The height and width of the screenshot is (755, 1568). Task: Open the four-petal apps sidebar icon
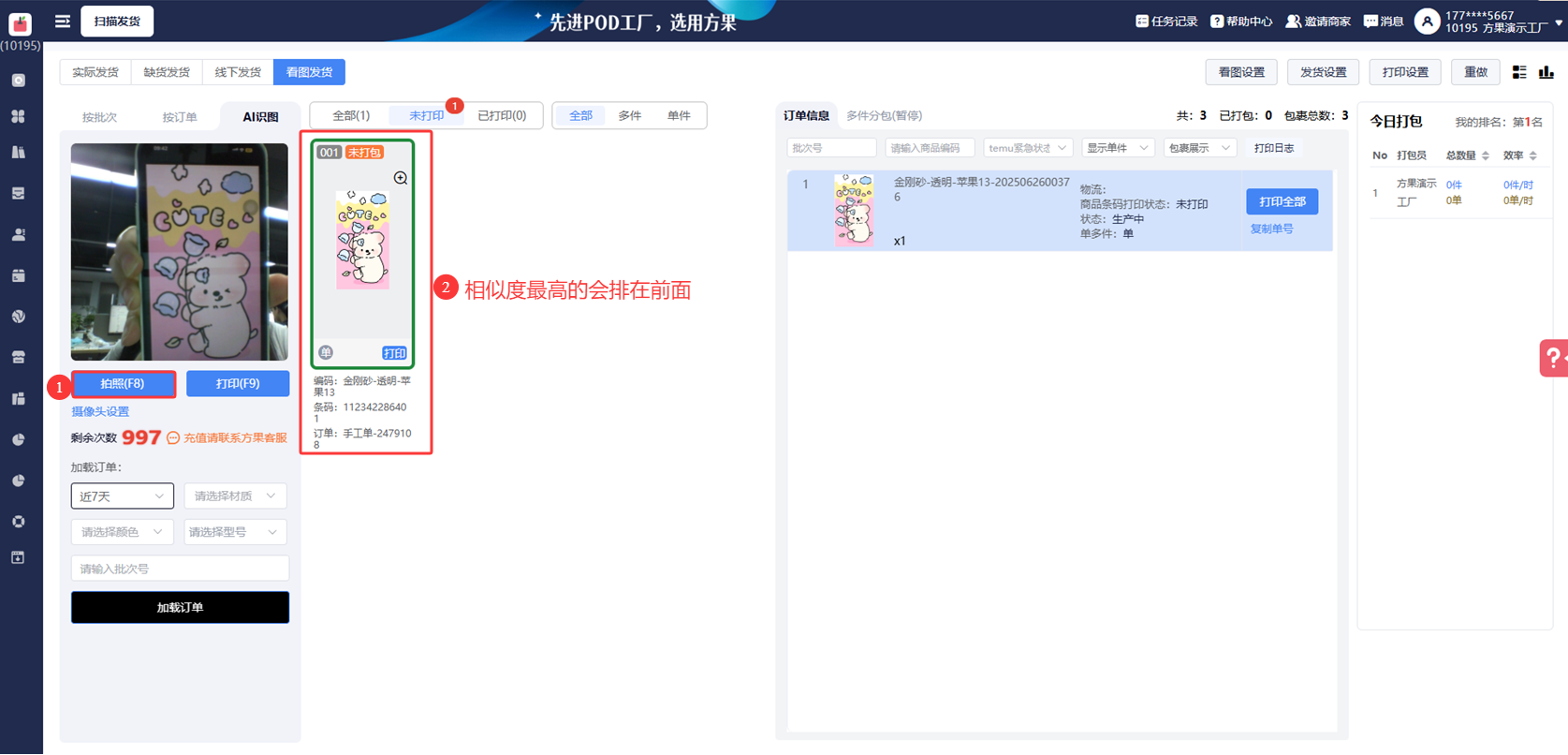(19, 116)
